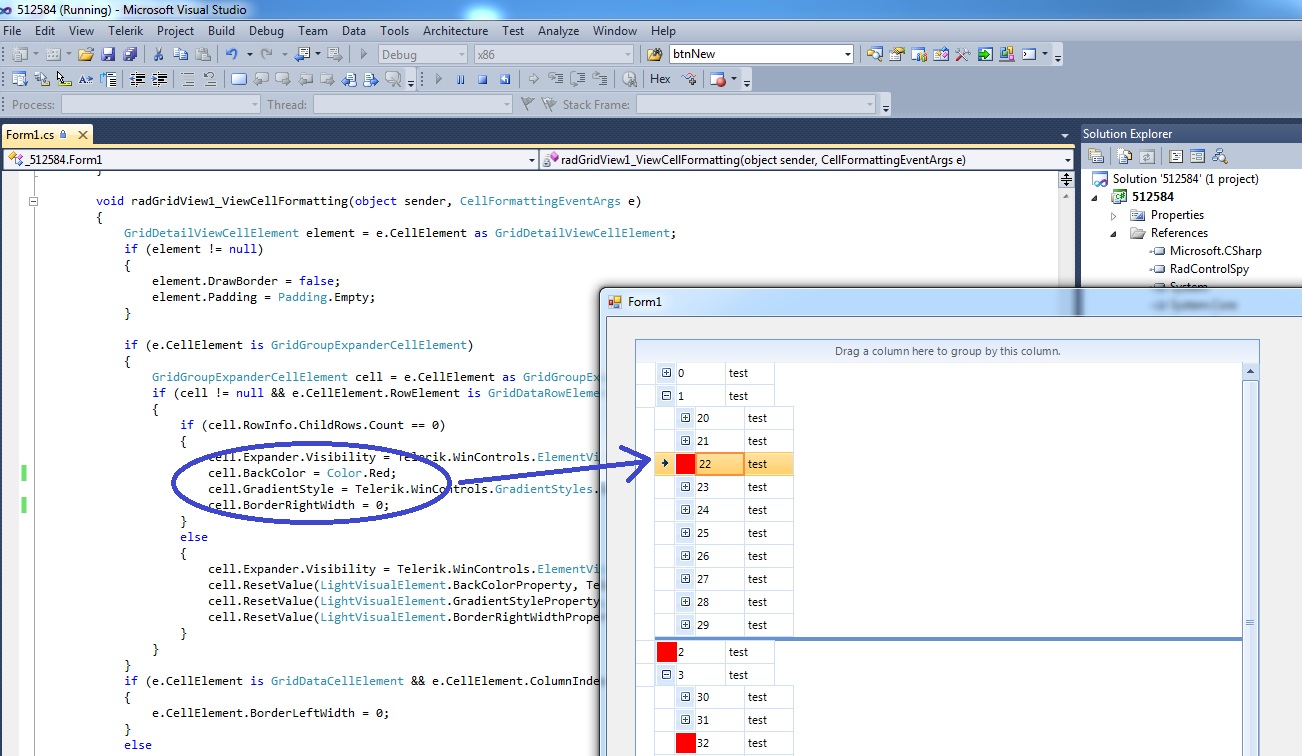Click the Undo arrow icon

pyautogui.click(x=231, y=54)
